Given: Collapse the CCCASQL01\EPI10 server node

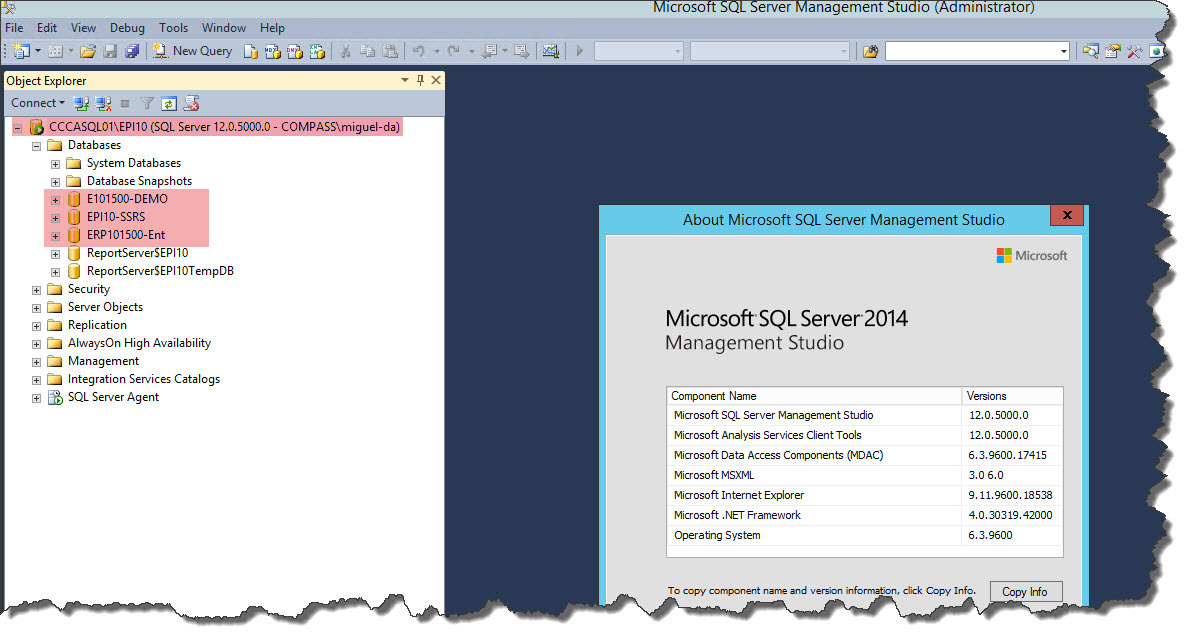Looking at the screenshot, I should pos(17,128).
